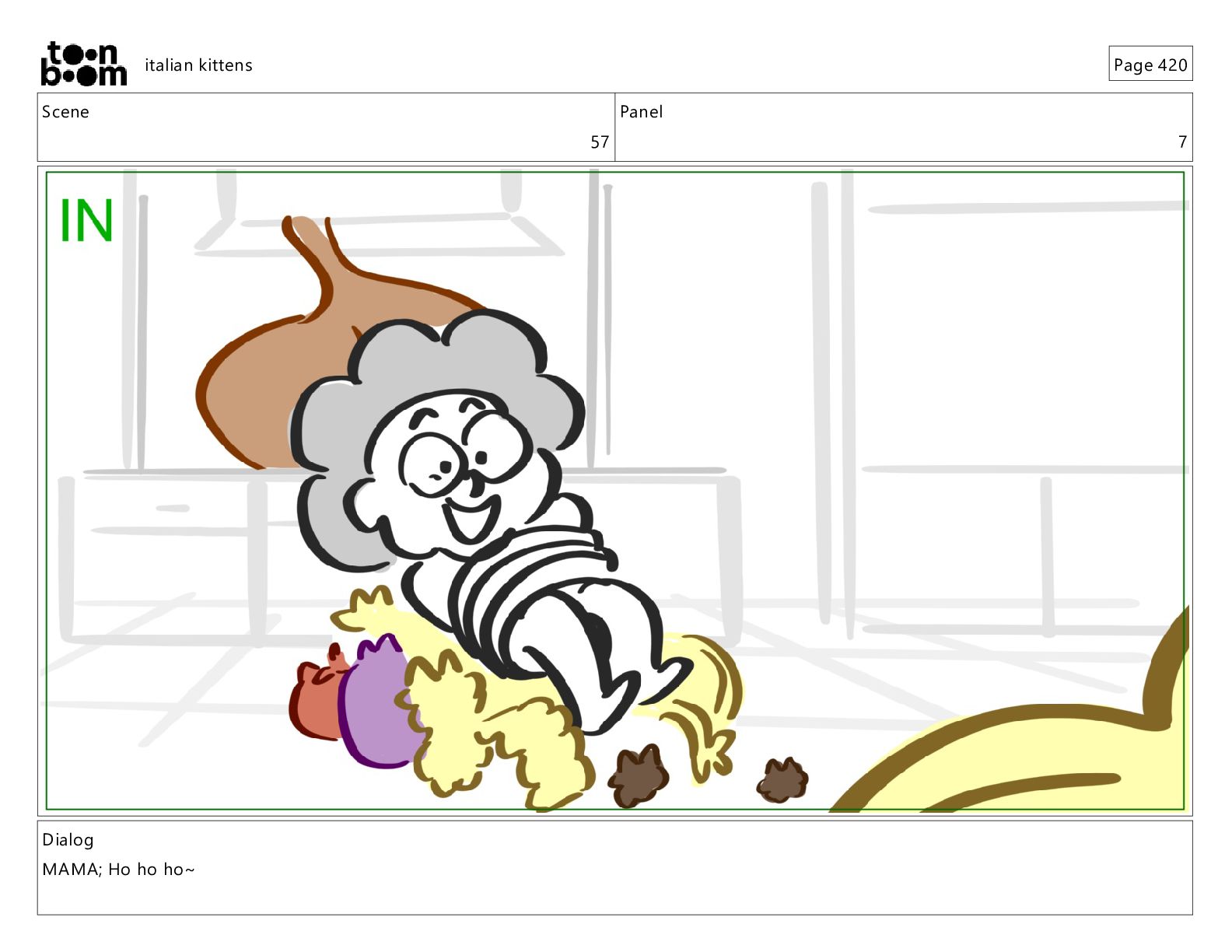This screenshot has height=952, width=1232.
Task: Select scene number 57
Action: click(x=600, y=142)
